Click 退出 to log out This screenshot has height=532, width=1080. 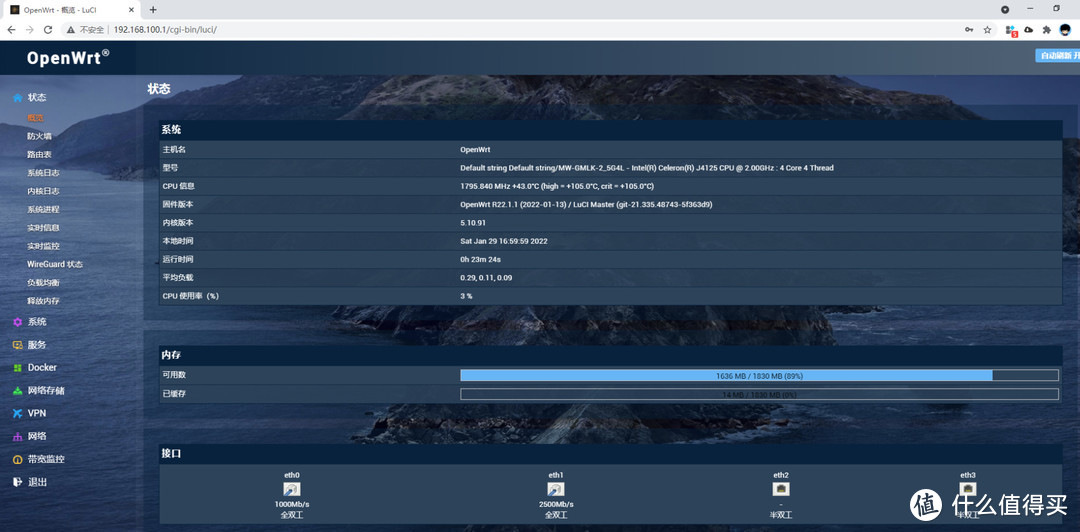point(37,482)
